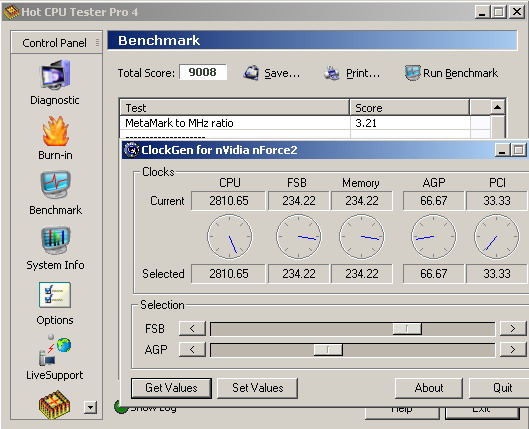The height and width of the screenshot is (429, 529).
Task: Print benchmark results via the Print icon
Action: point(332,73)
